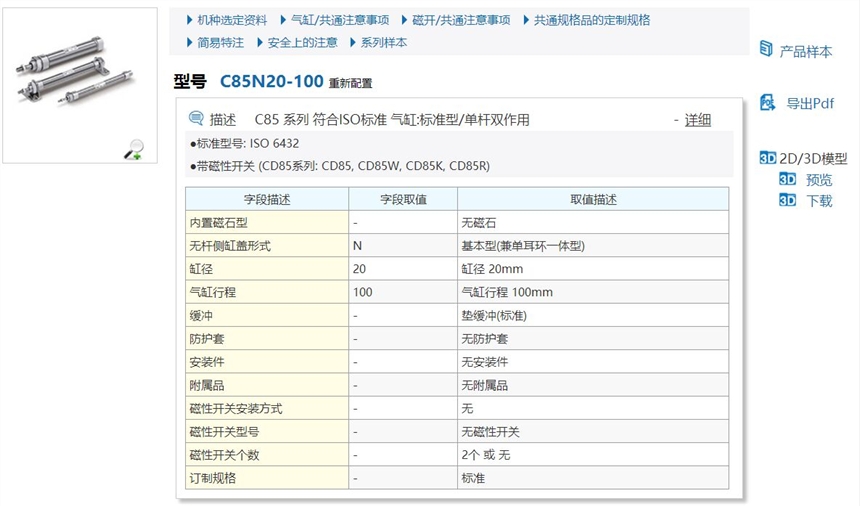Click the 字段取值 column header

point(403,200)
